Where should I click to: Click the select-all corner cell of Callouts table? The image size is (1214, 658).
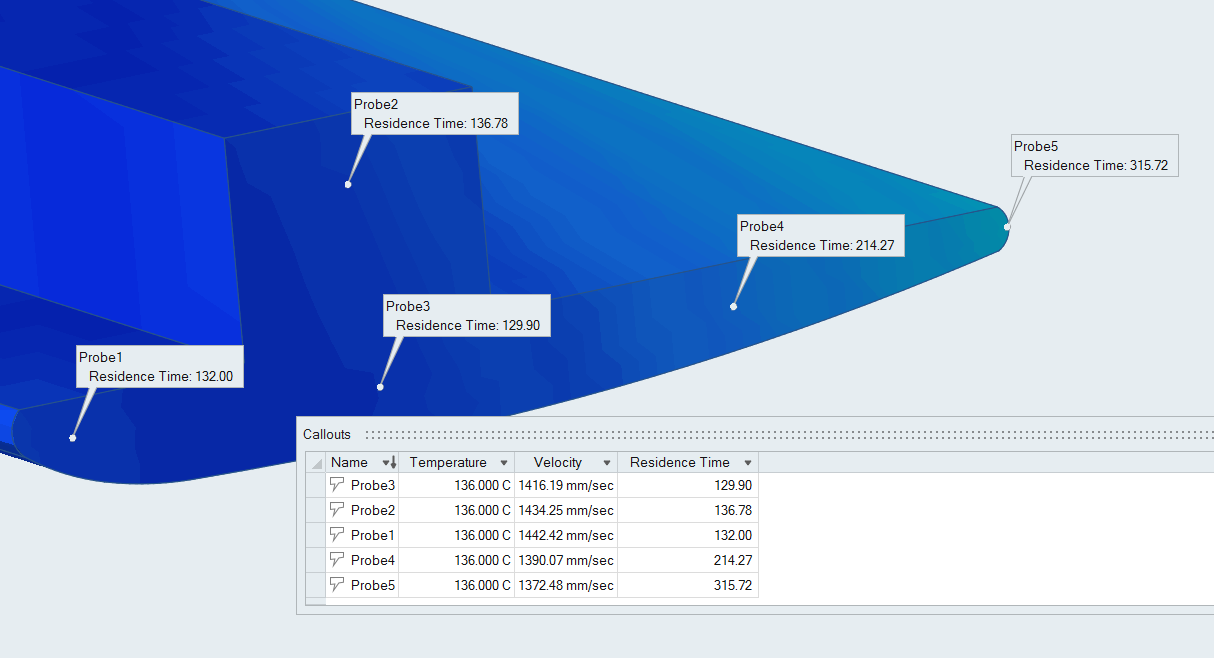(316, 463)
